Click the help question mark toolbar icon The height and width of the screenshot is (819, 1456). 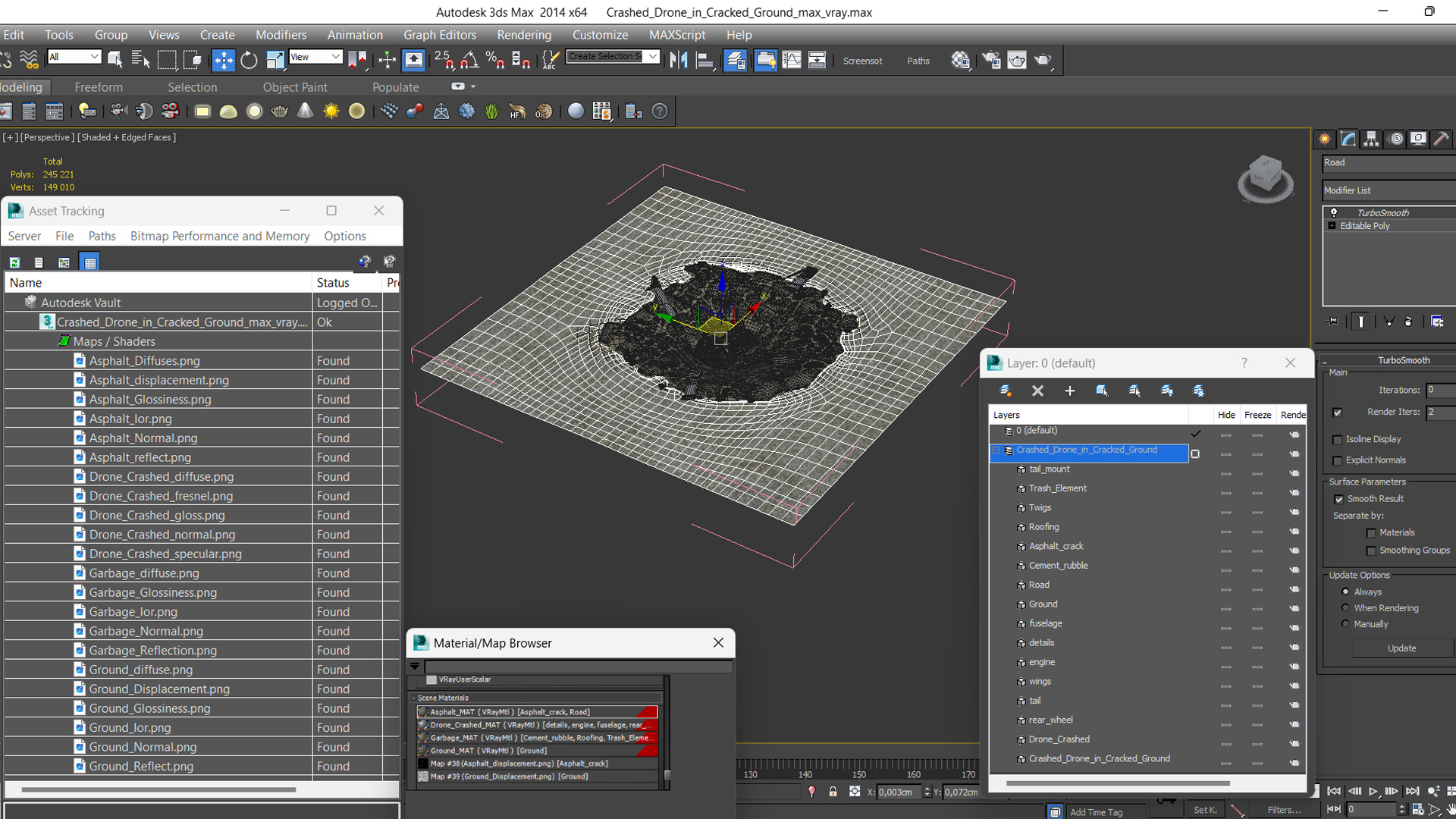[661, 111]
